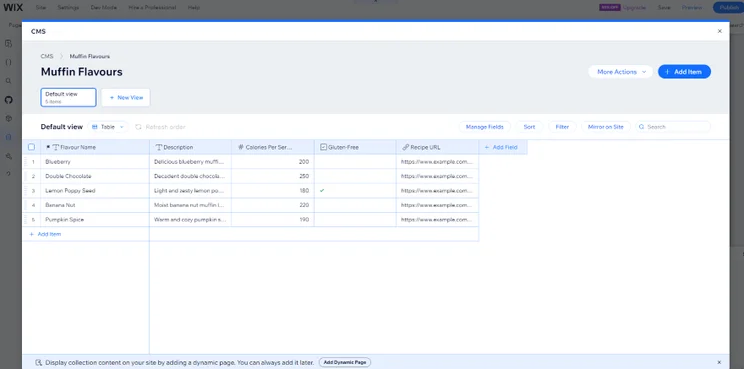Click the Refresh order icon

click(138, 127)
